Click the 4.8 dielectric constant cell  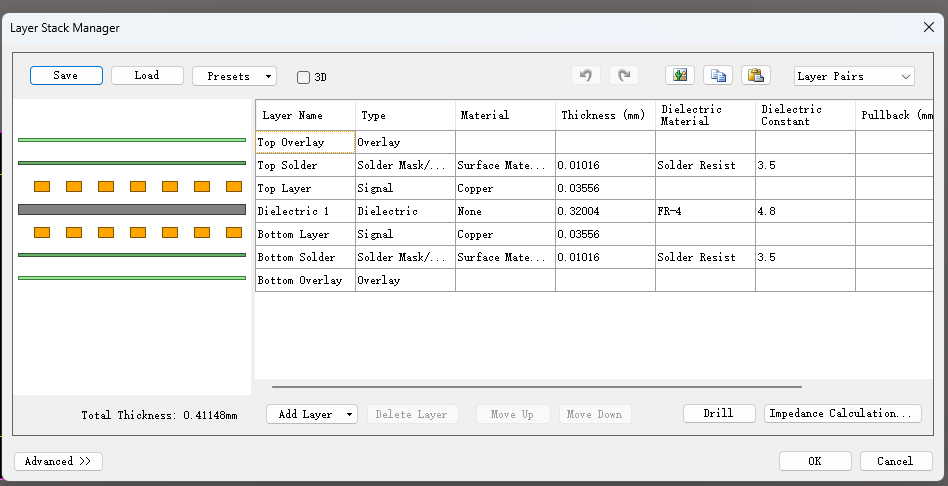pyautogui.click(x=805, y=211)
